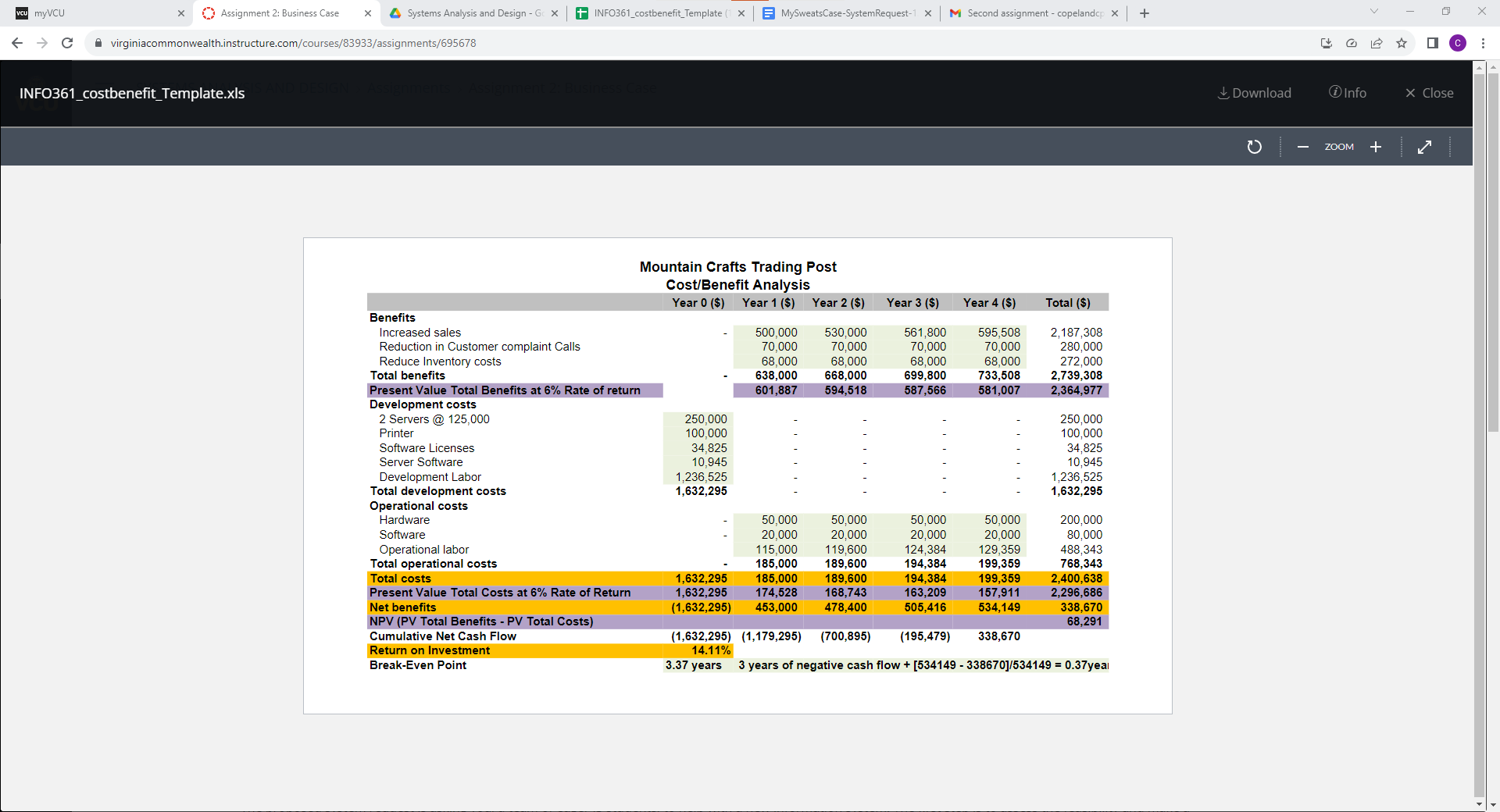Rotate the spreadsheet preview
The image size is (1500, 812).
1254,147
